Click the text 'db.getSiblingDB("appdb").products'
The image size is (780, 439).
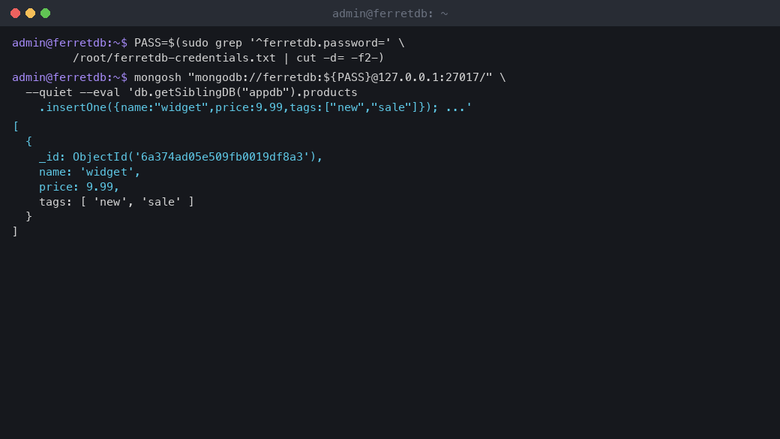[x=246, y=92]
